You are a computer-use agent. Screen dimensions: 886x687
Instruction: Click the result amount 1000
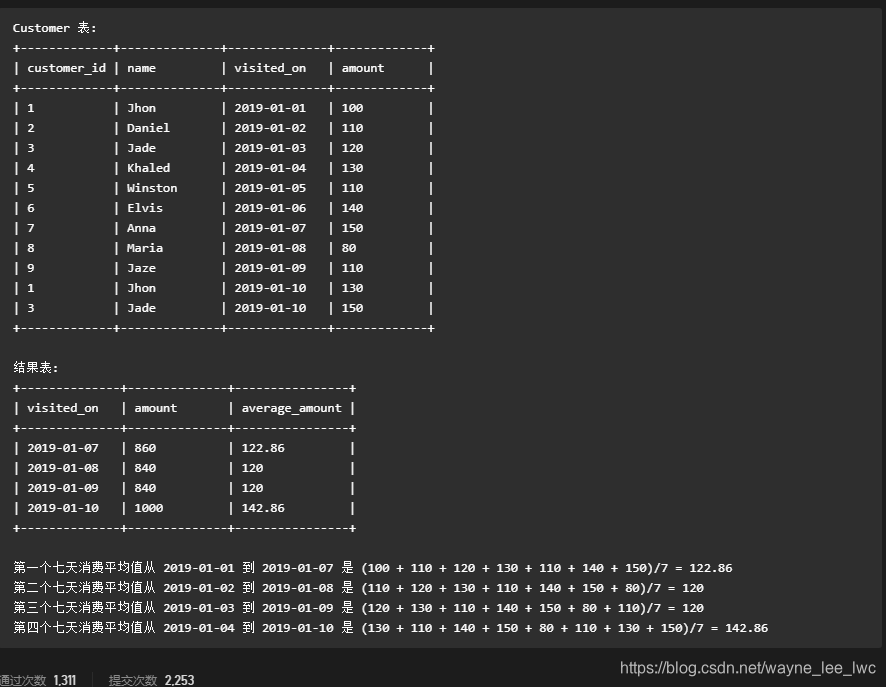click(149, 508)
